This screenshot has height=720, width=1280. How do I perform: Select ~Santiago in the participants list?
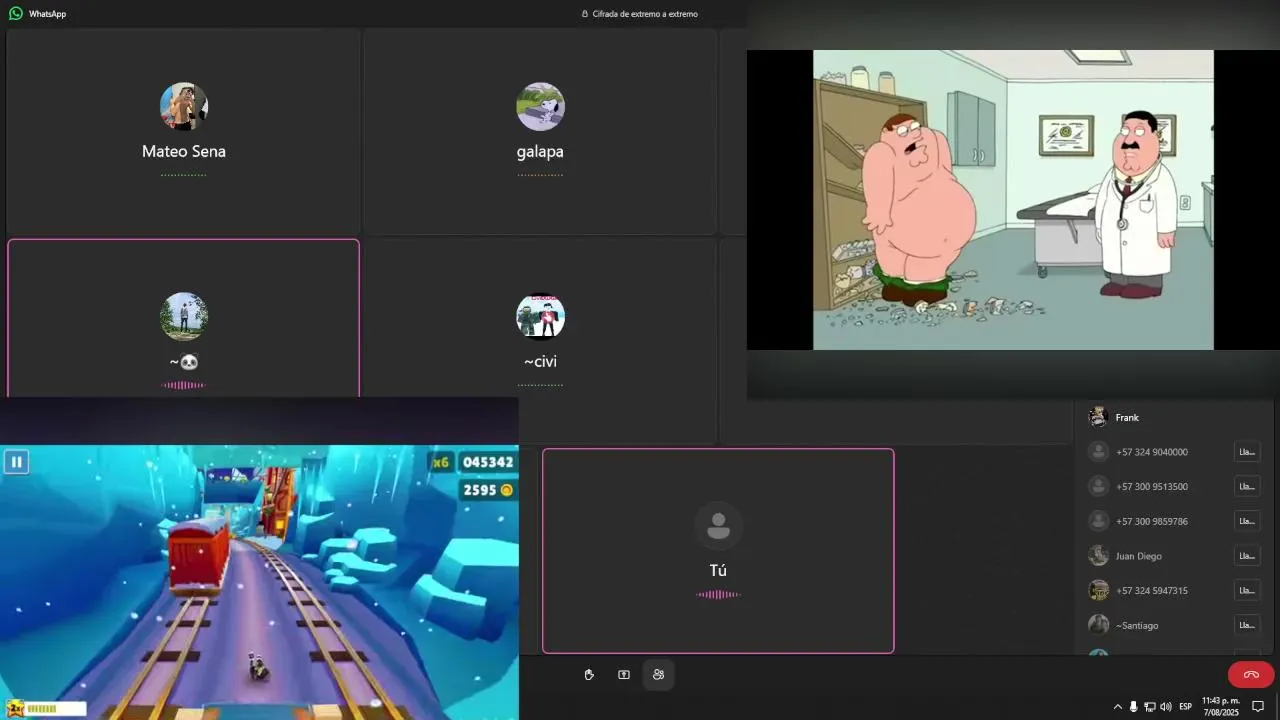pos(1174,625)
